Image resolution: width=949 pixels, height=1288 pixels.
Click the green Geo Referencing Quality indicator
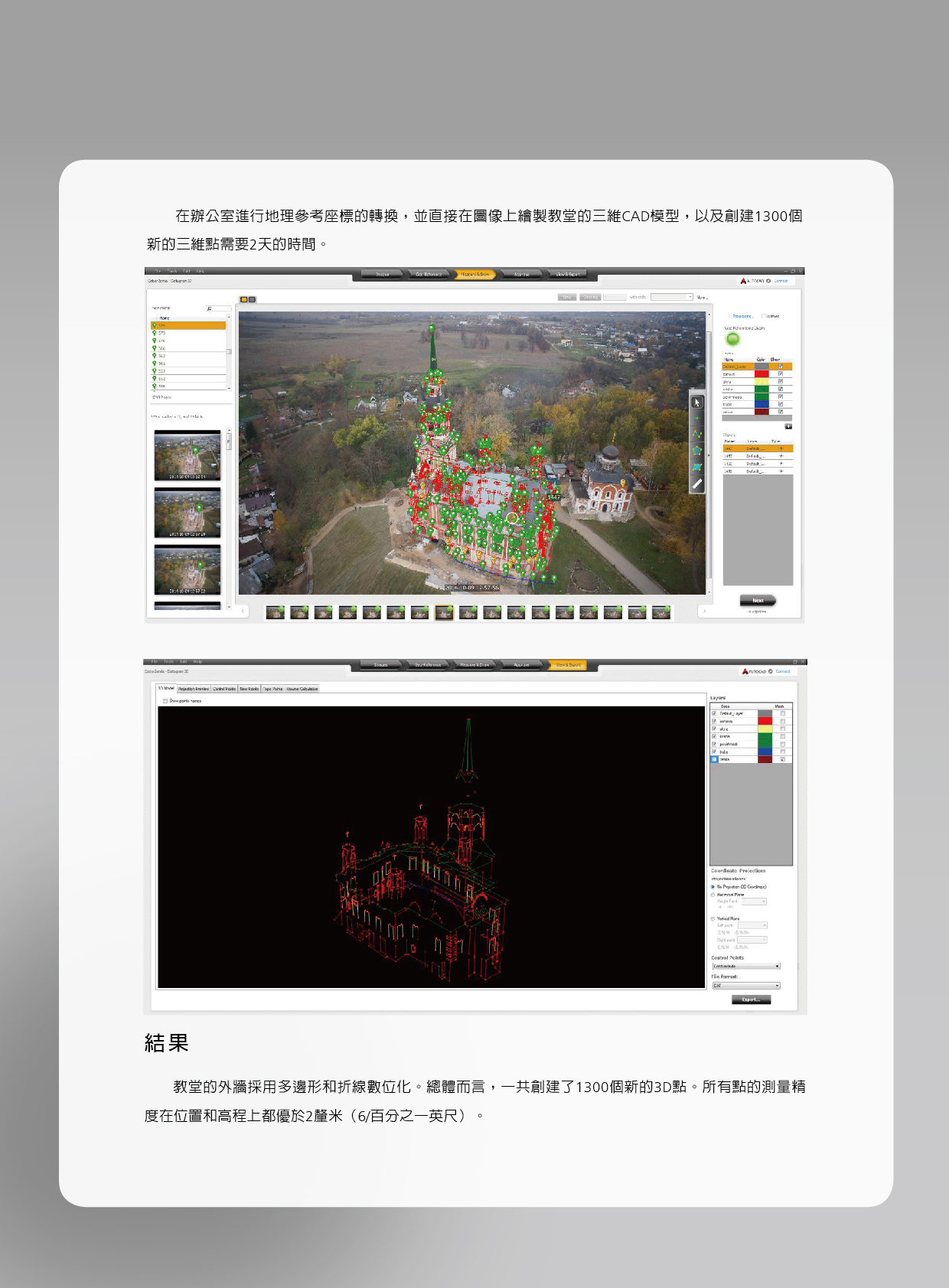pyautogui.click(x=732, y=339)
